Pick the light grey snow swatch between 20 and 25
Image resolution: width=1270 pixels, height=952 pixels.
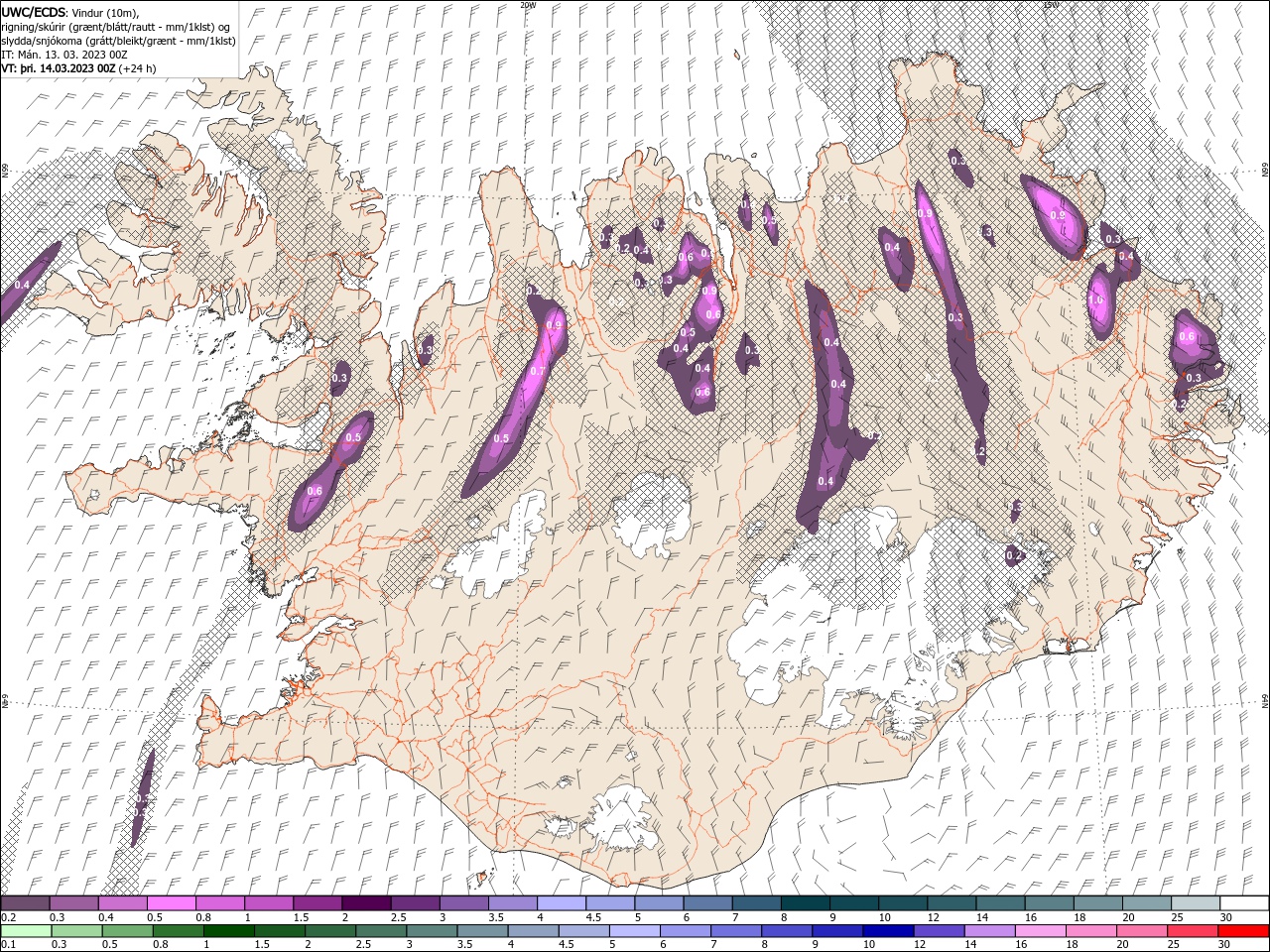point(1145,903)
